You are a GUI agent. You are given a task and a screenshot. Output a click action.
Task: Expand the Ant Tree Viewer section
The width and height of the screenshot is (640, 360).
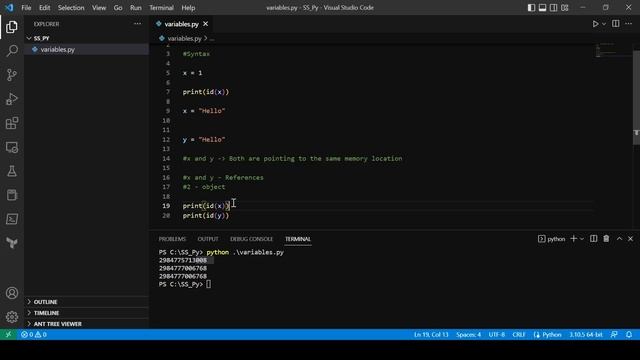pos(86,324)
